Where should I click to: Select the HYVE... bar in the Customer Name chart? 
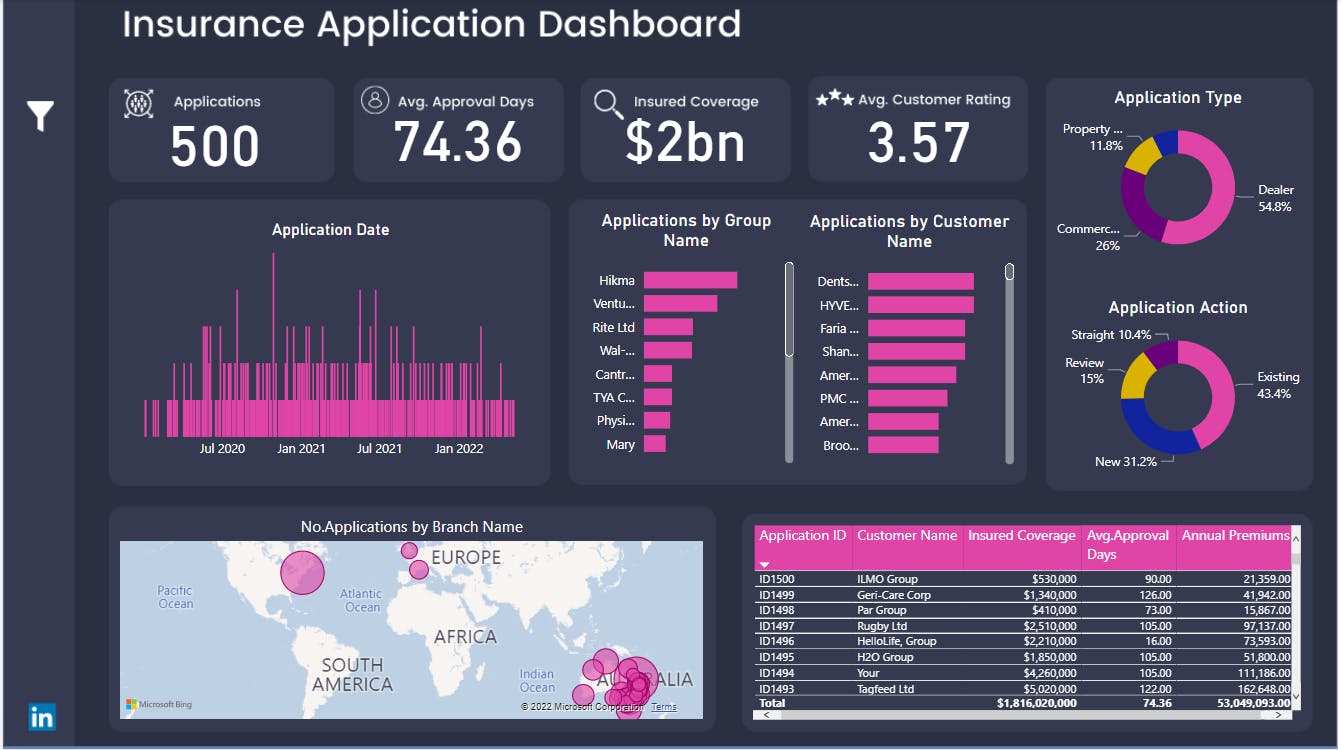921,305
